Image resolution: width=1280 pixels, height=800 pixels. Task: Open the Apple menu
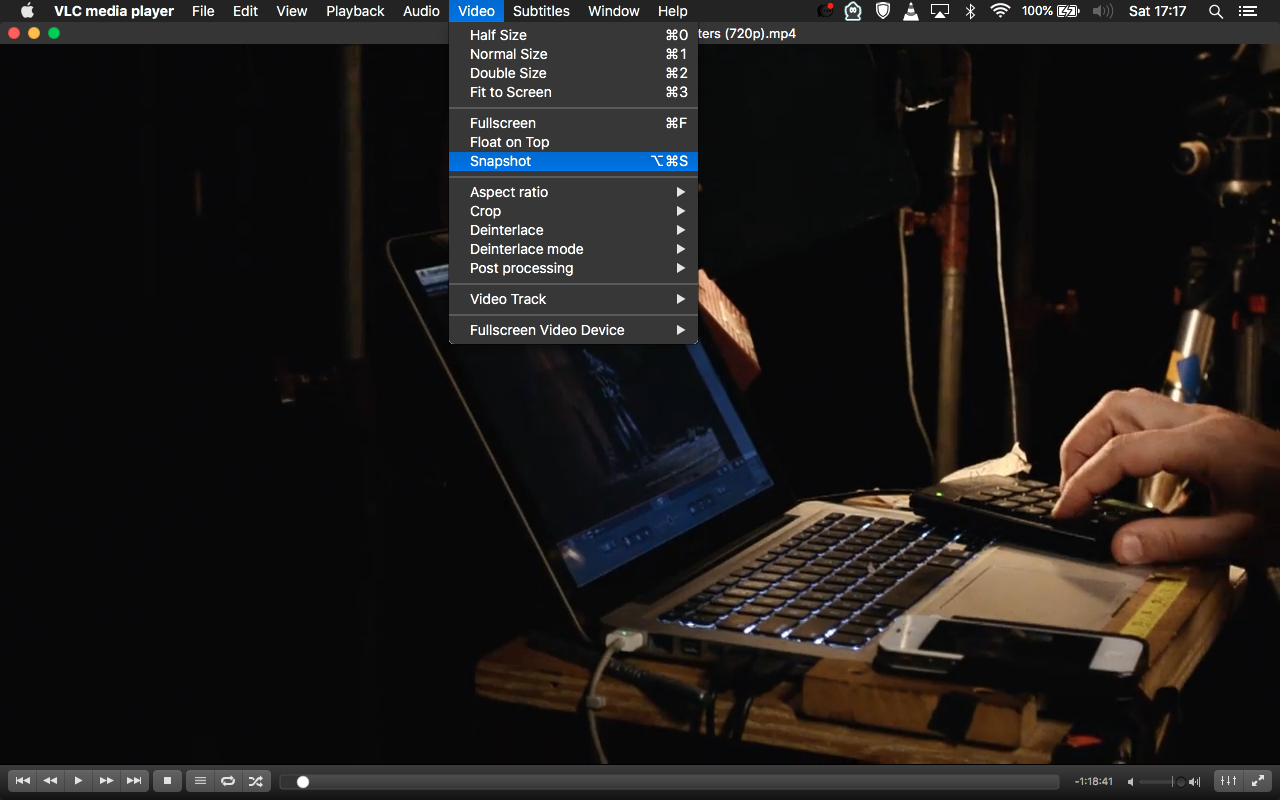coord(27,11)
